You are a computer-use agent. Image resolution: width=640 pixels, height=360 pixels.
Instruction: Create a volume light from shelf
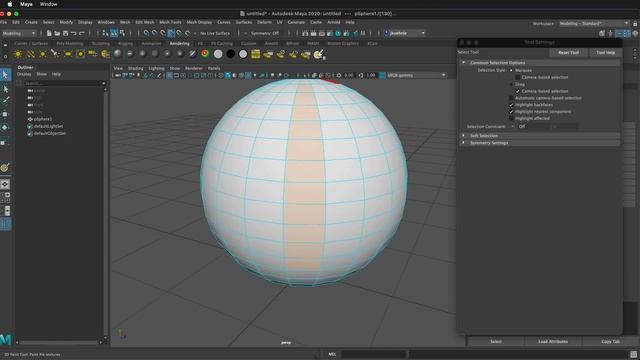click(x=80, y=54)
